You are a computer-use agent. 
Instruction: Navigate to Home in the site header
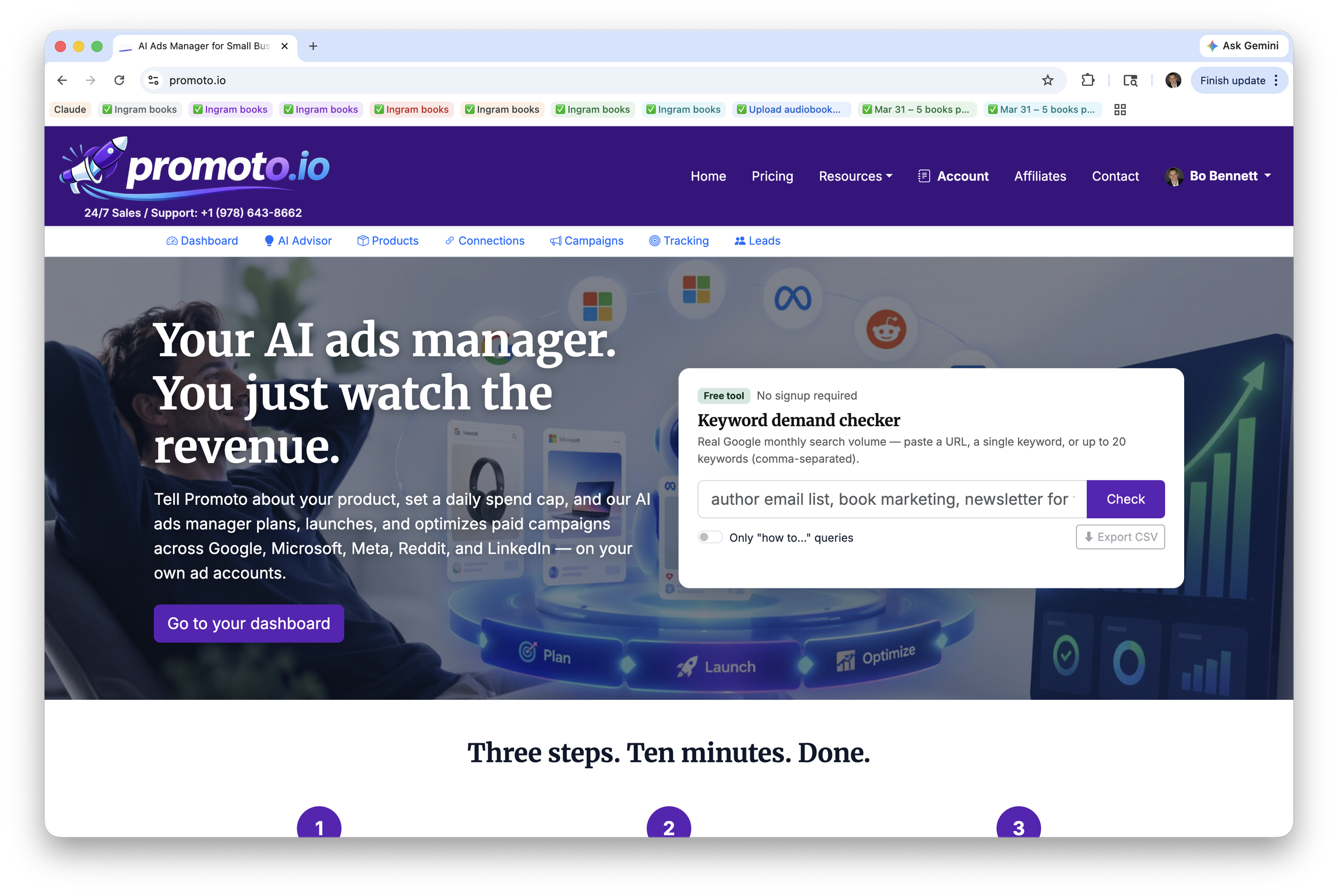click(x=708, y=177)
